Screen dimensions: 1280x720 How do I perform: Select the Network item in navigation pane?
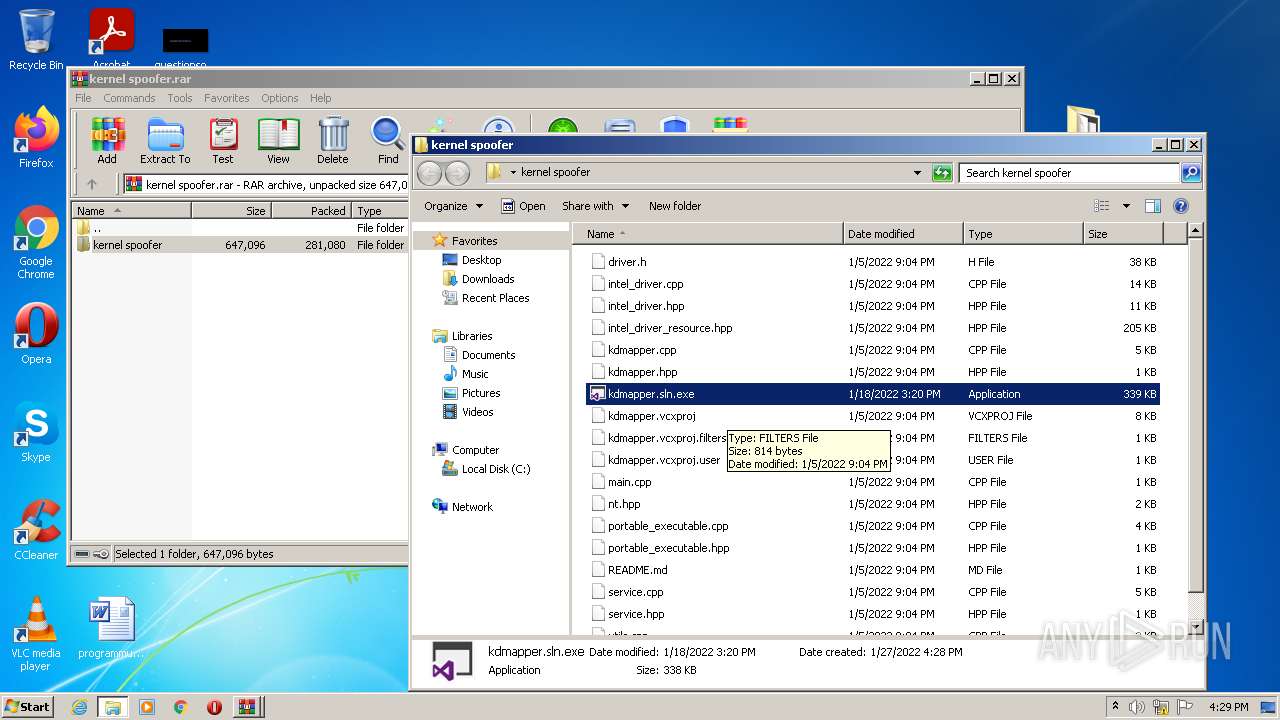click(x=472, y=507)
